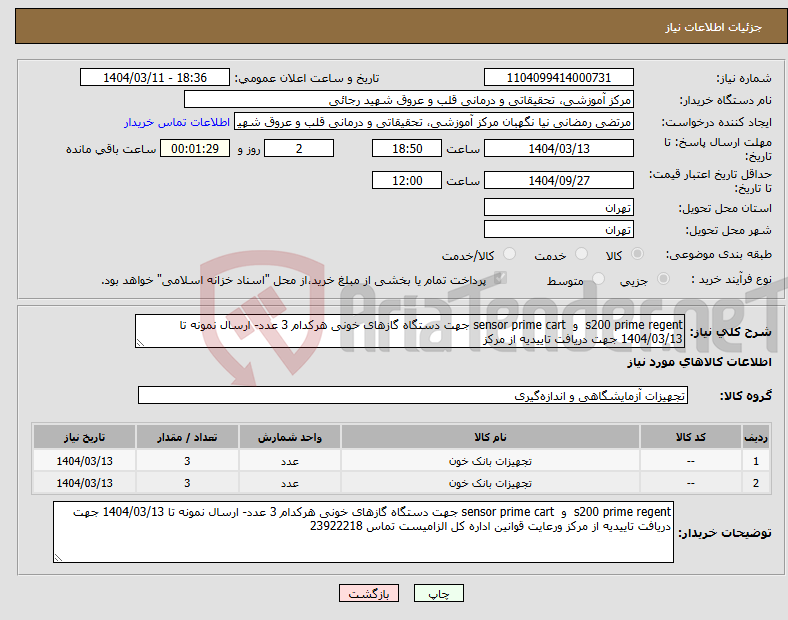Click the شماره نیاز field 1104099414000731
788x620 pixels.
(x=558, y=77)
